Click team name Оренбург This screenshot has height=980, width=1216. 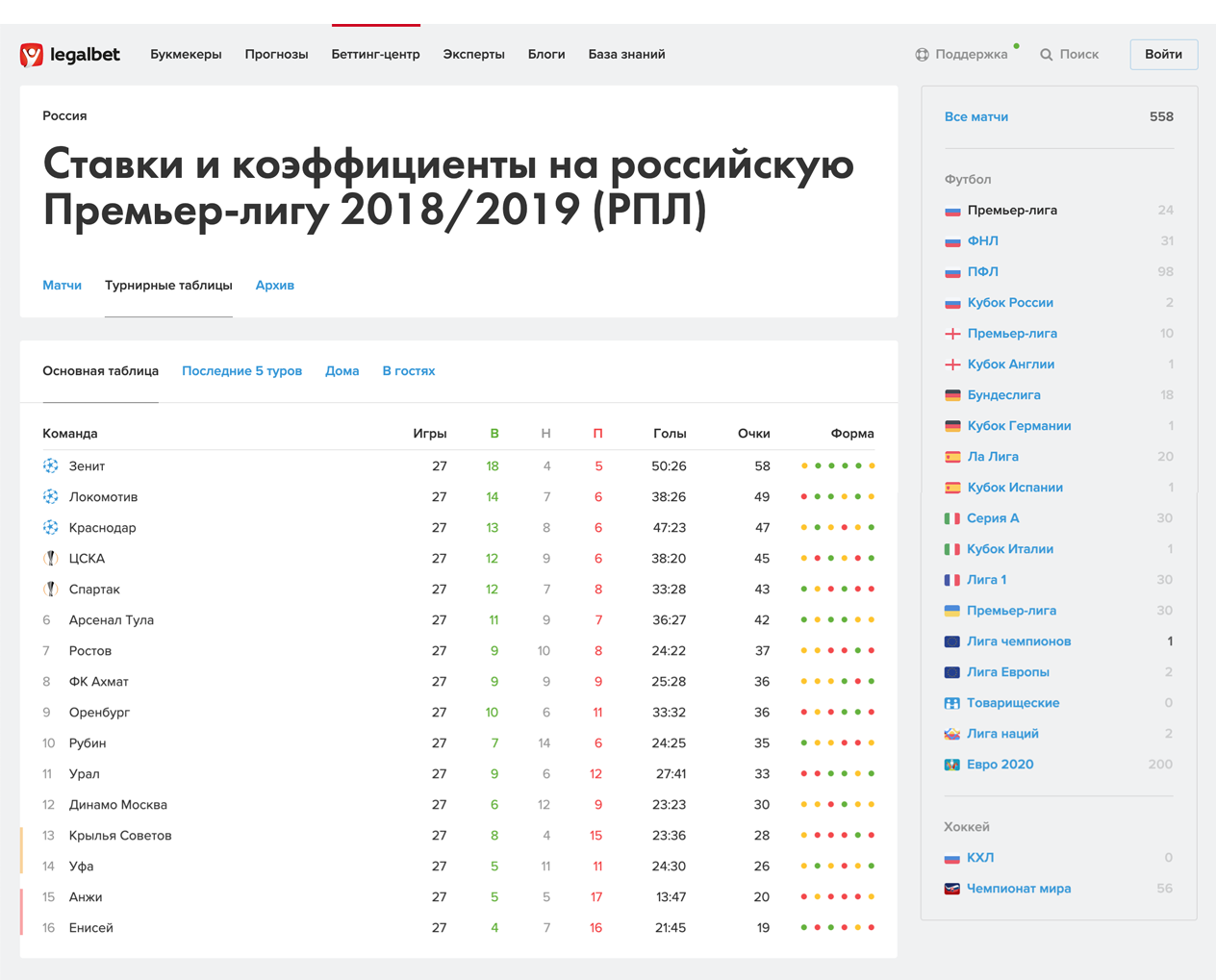[99, 713]
